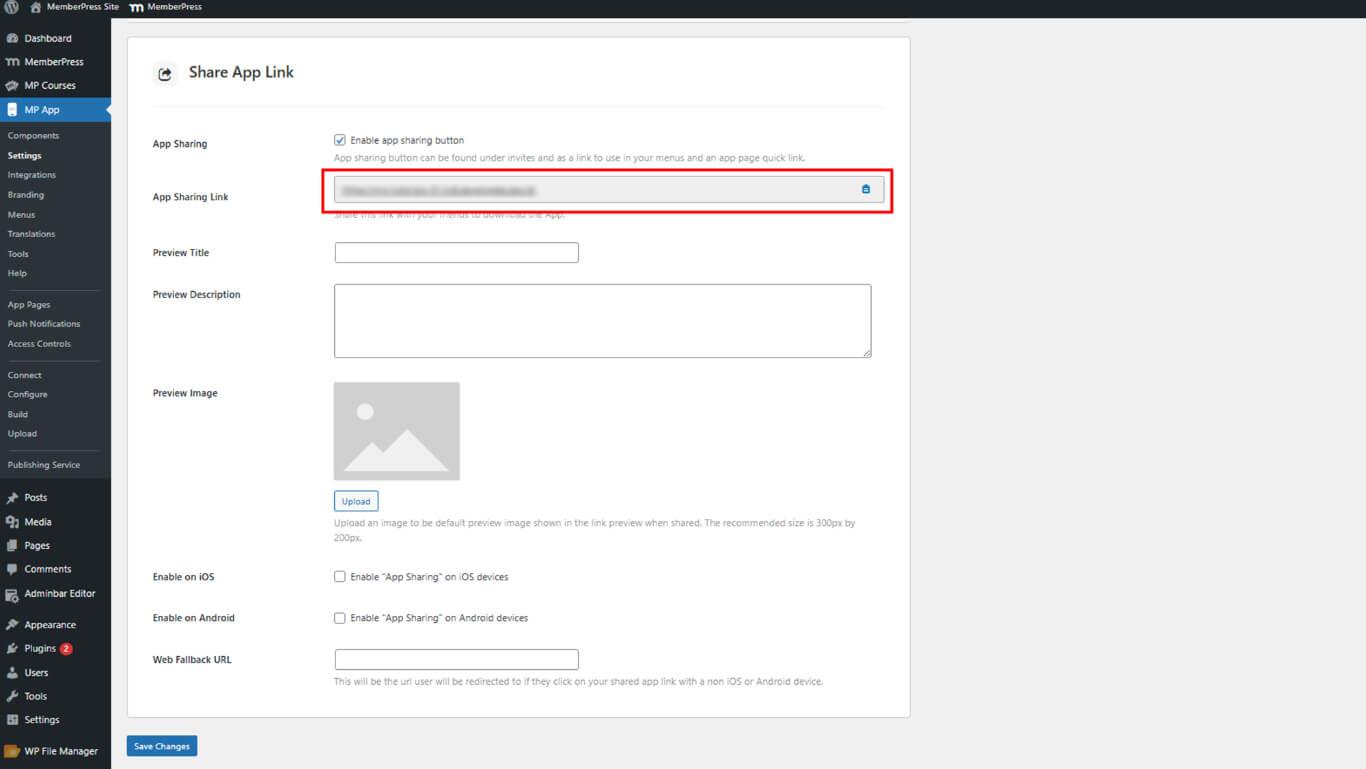
Task: Select the preview image placeholder thumbnail
Action: click(397, 431)
